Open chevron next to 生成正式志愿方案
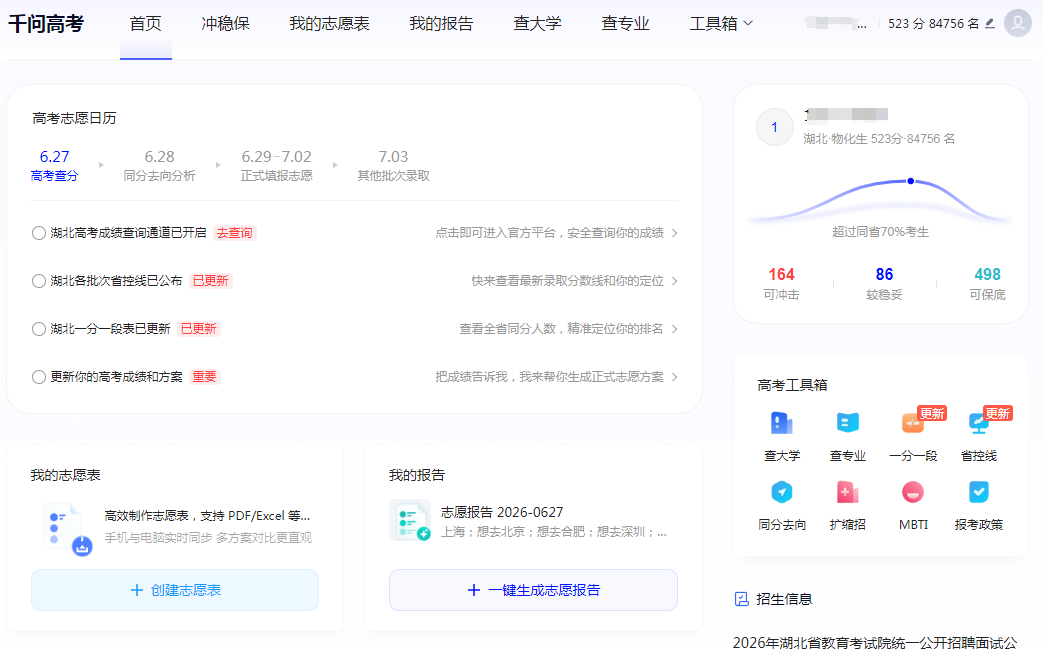The width and height of the screenshot is (1043, 649). point(674,377)
